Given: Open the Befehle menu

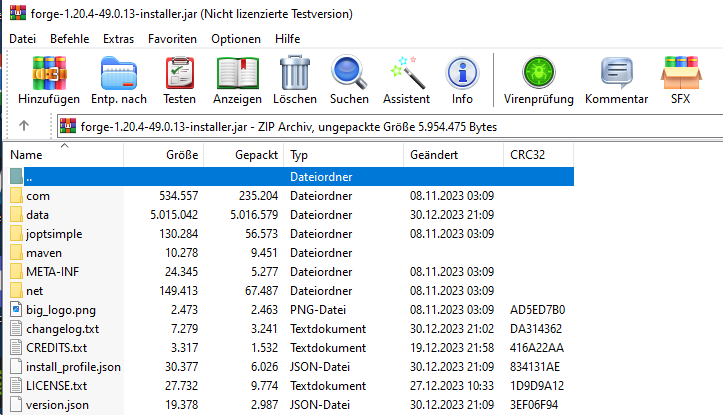Looking at the screenshot, I should tap(70, 39).
